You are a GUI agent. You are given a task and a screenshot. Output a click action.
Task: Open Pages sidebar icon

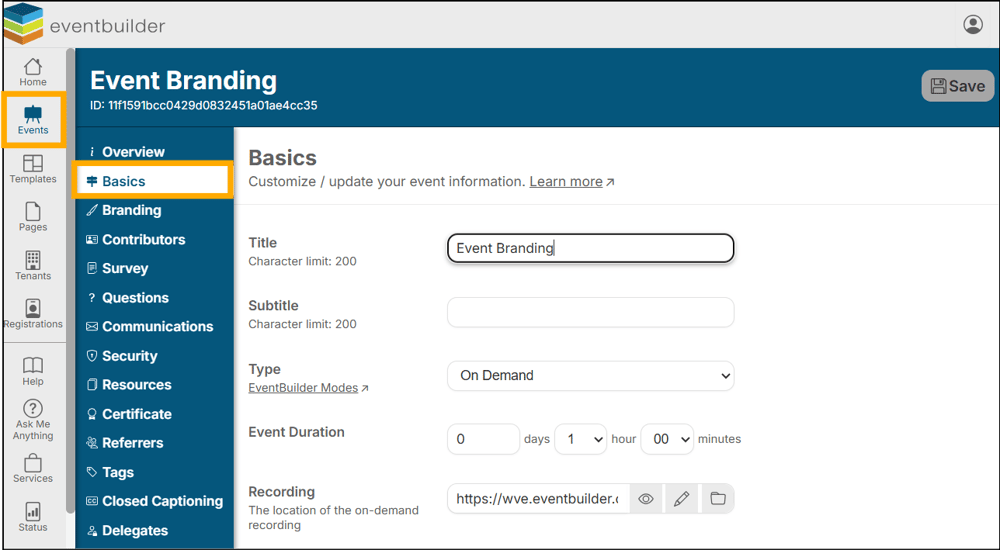33,218
